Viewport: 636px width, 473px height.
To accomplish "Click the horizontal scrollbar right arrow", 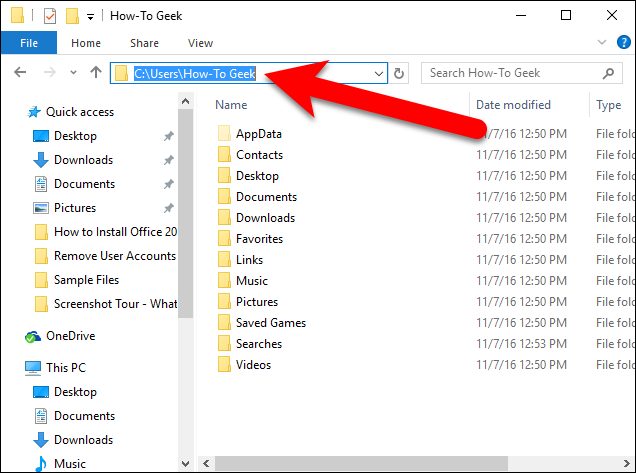I will [x=627, y=463].
